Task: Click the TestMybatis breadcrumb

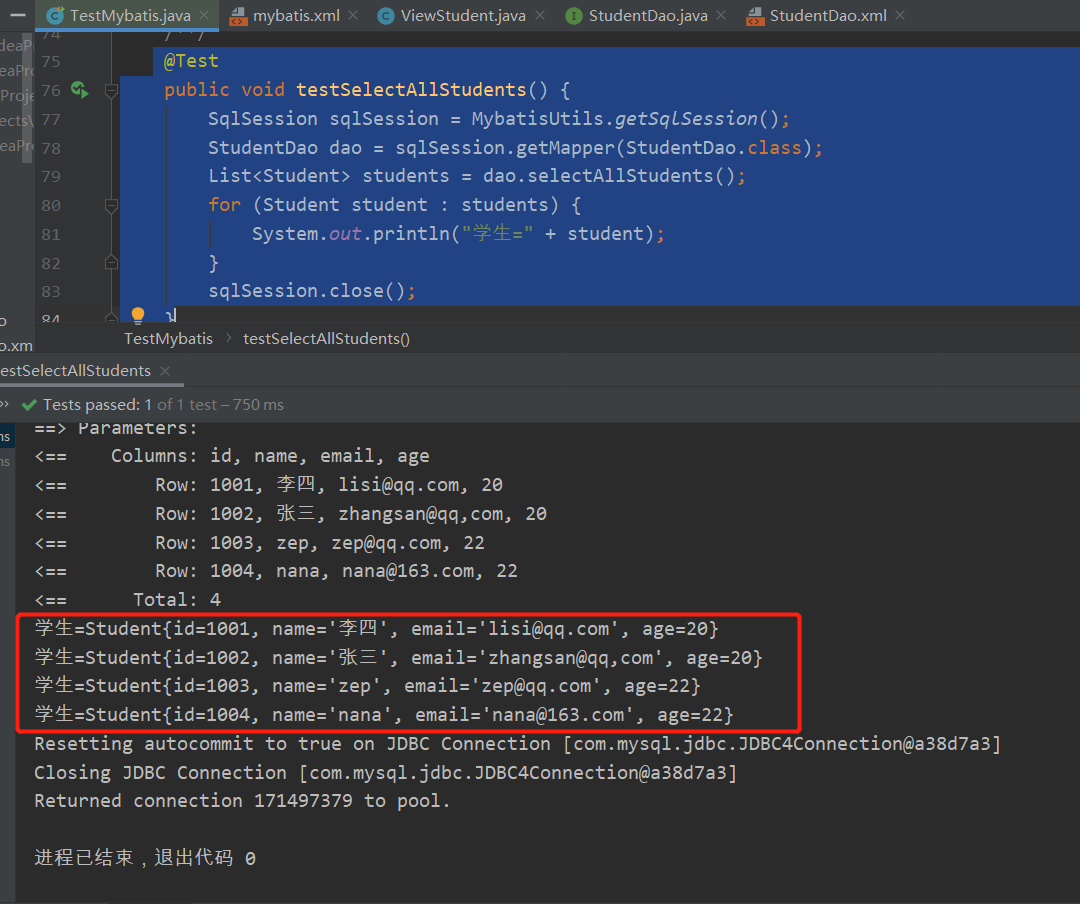Action: coord(169,338)
